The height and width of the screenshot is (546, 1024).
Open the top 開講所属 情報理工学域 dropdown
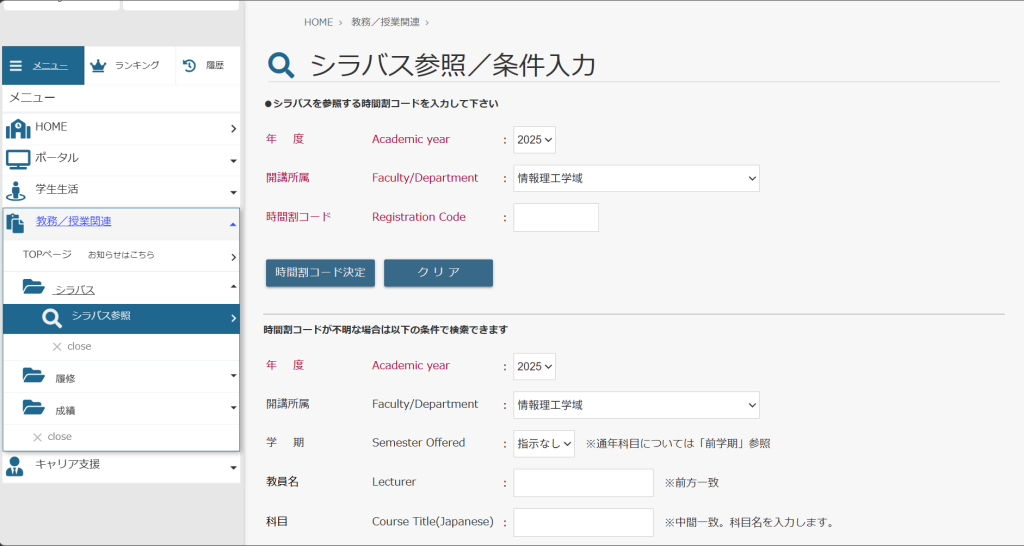coord(636,179)
